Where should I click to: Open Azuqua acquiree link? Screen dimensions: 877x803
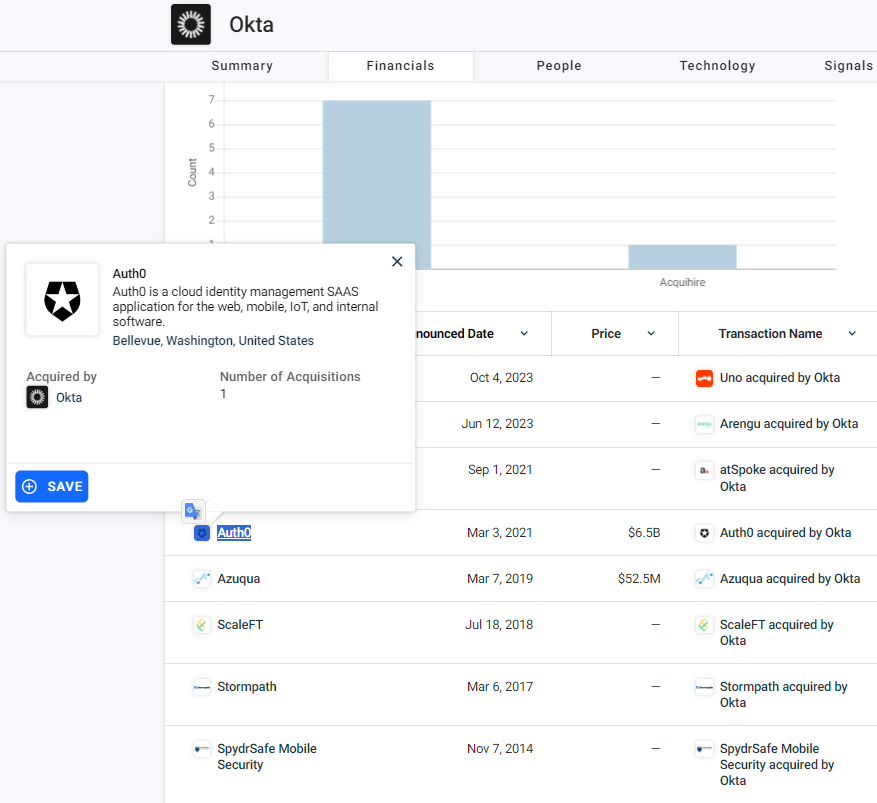coord(239,579)
